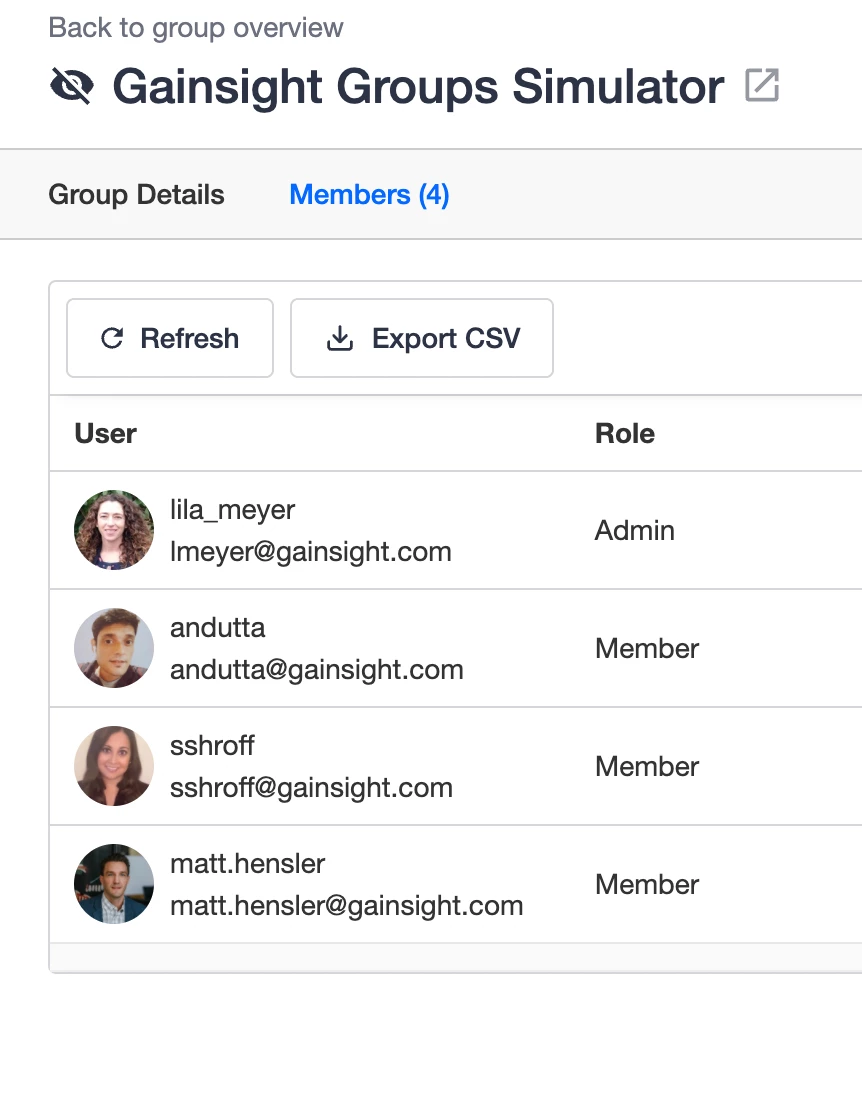Viewport: 862px width, 1110px height.
Task: Select the lila_meyer username text
Action: click(x=232, y=510)
